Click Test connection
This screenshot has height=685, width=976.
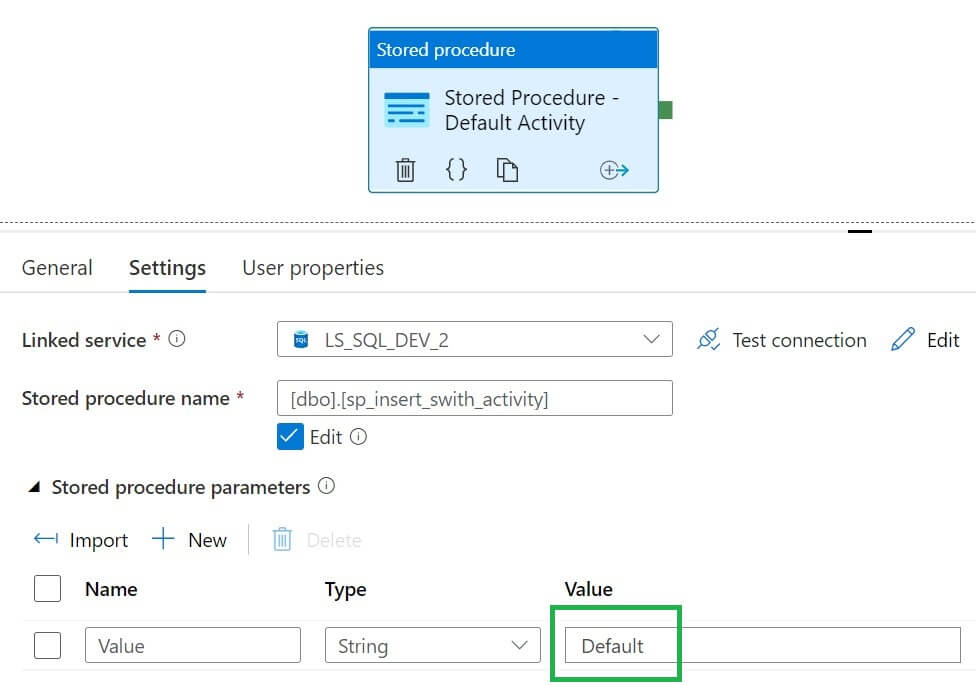(782, 340)
